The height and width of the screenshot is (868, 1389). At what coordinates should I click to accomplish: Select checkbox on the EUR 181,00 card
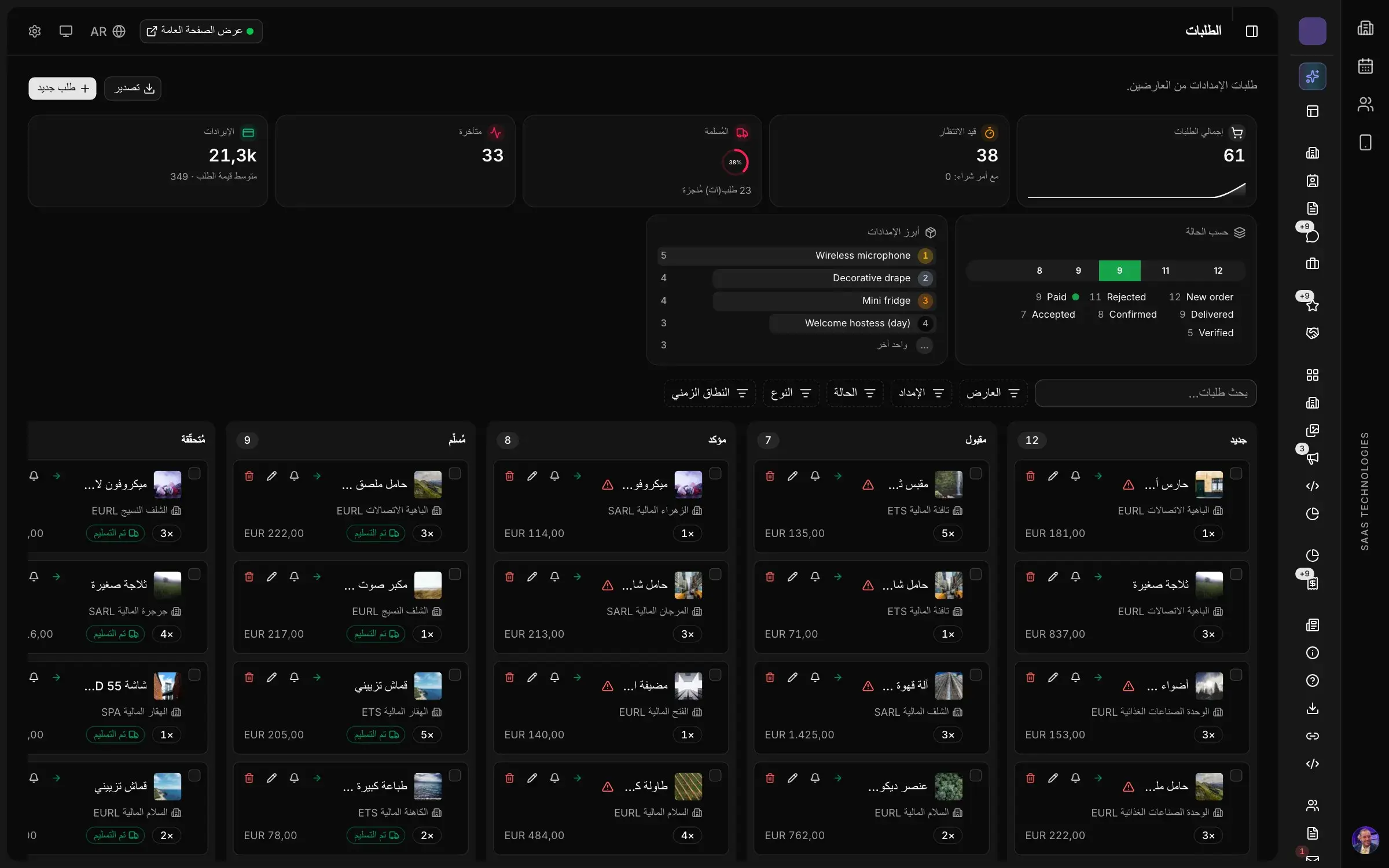(x=1236, y=473)
